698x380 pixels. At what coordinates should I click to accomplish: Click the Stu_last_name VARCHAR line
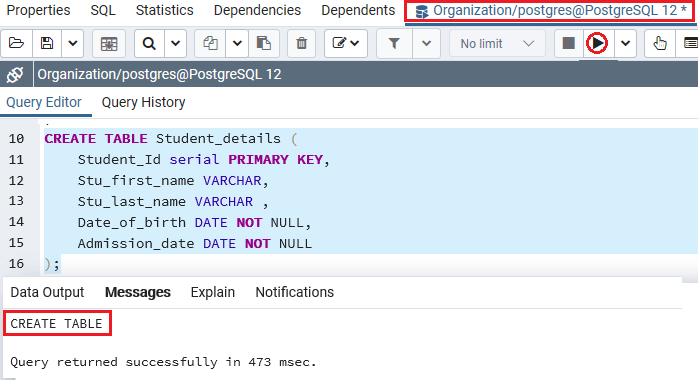click(173, 202)
